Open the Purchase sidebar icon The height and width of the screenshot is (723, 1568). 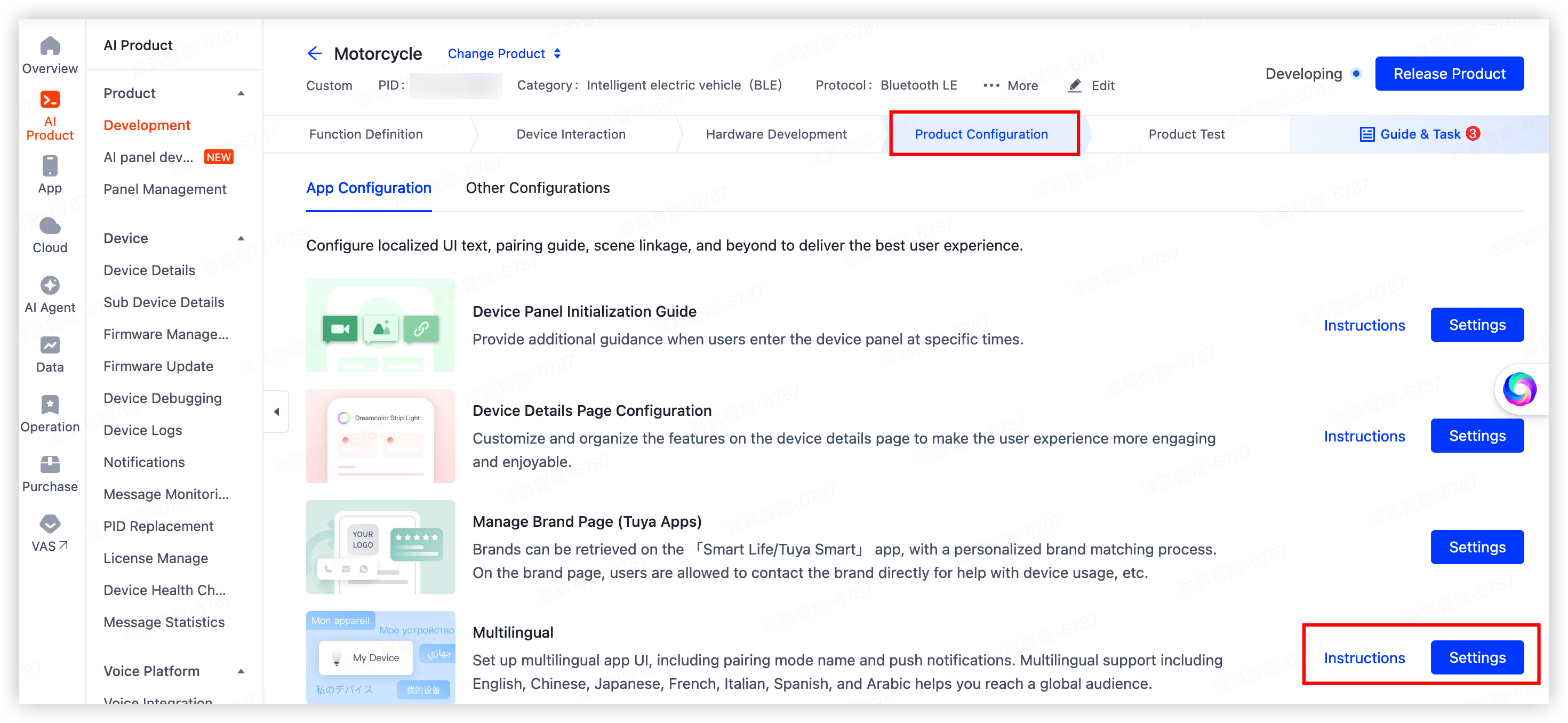pyautogui.click(x=50, y=464)
